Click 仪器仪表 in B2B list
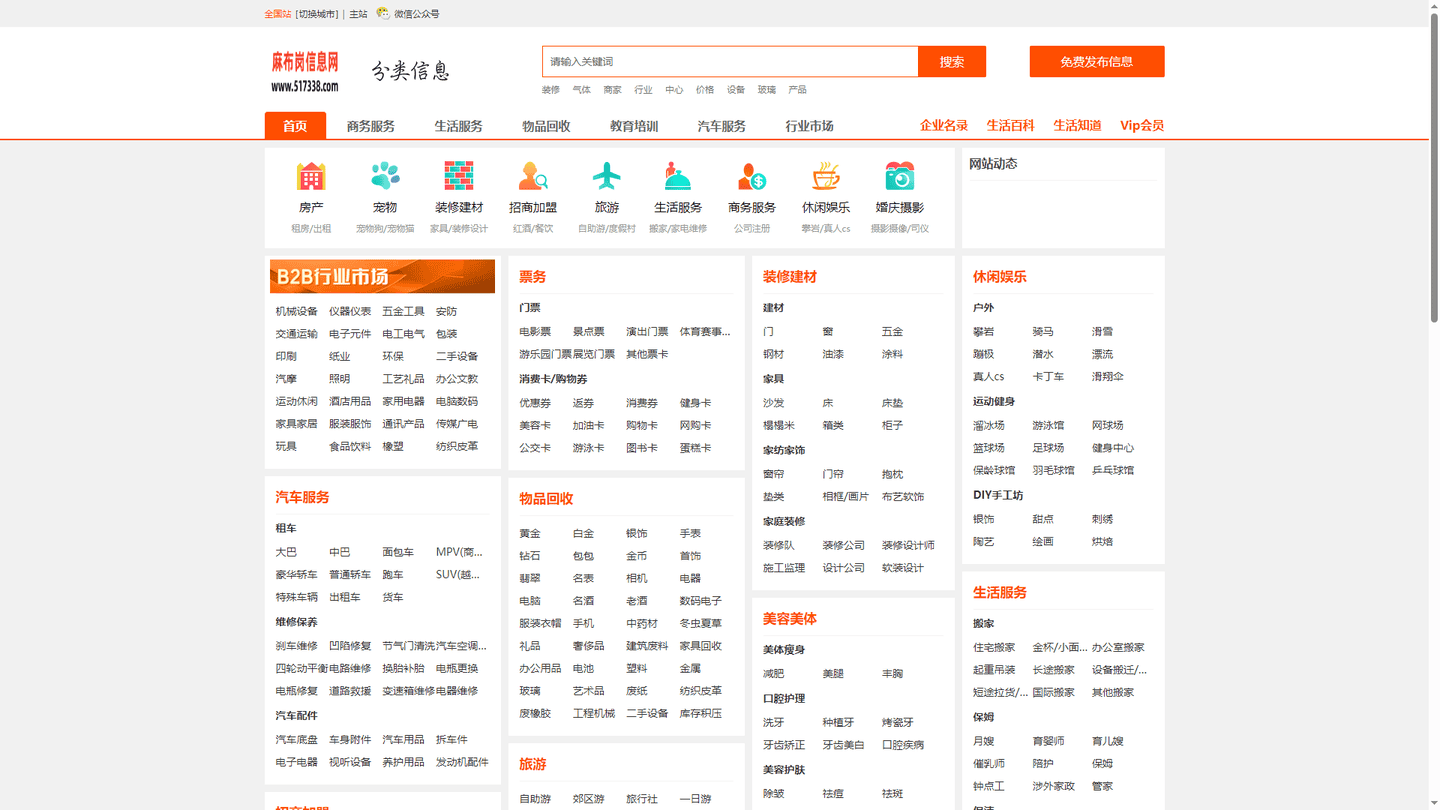This screenshot has height=810, width=1440. [350, 312]
